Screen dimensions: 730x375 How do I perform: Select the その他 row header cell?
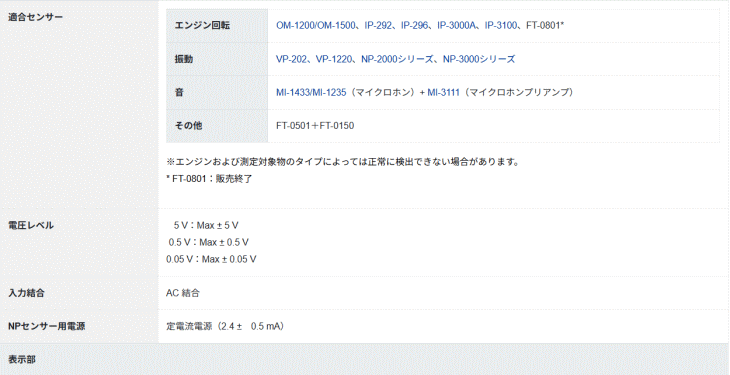(x=217, y=126)
